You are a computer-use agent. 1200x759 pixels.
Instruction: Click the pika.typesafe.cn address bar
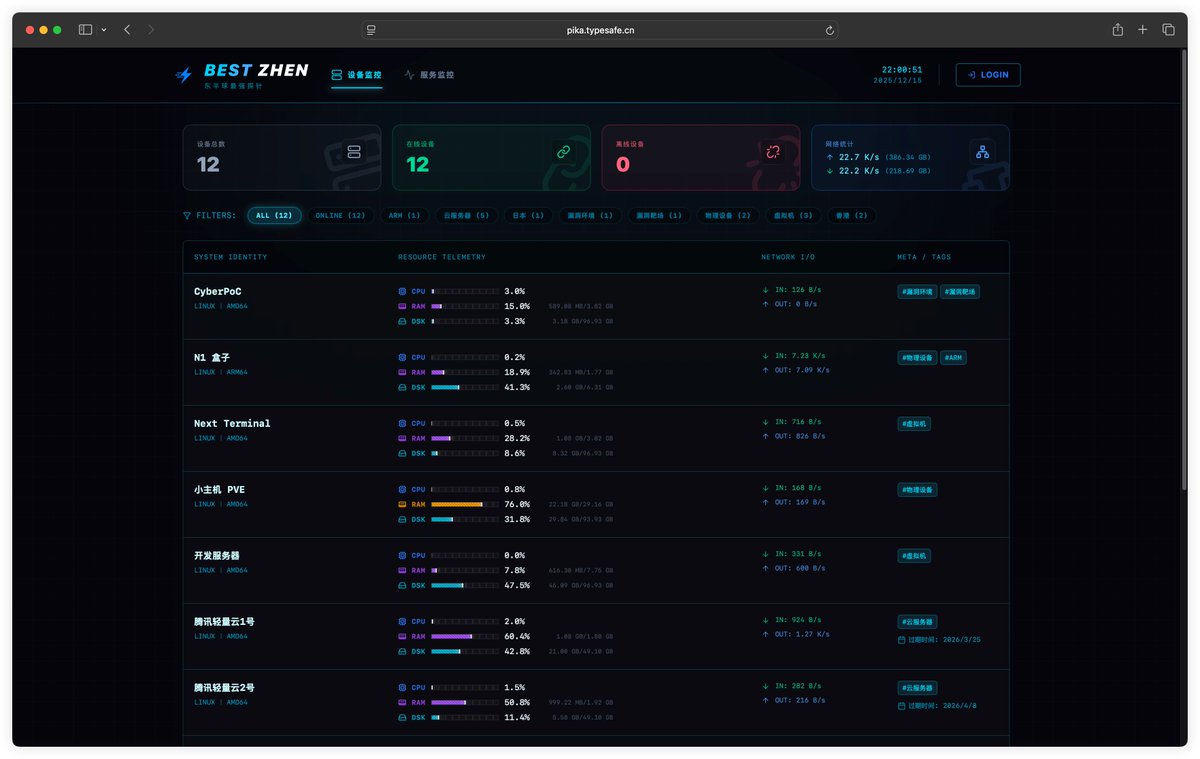click(600, 30)
